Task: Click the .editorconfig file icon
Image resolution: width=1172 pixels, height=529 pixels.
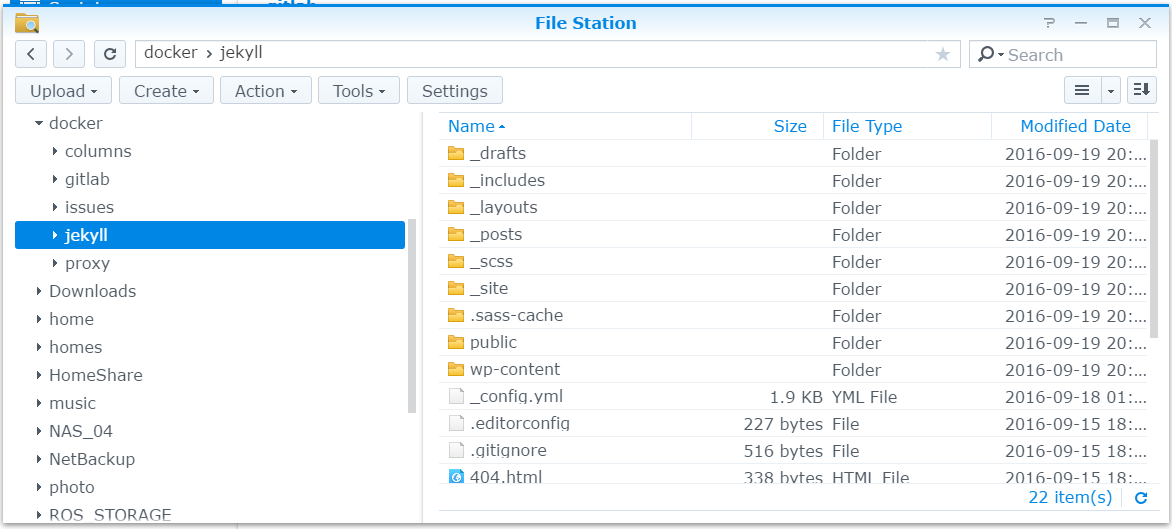Action: pos(456,423)
